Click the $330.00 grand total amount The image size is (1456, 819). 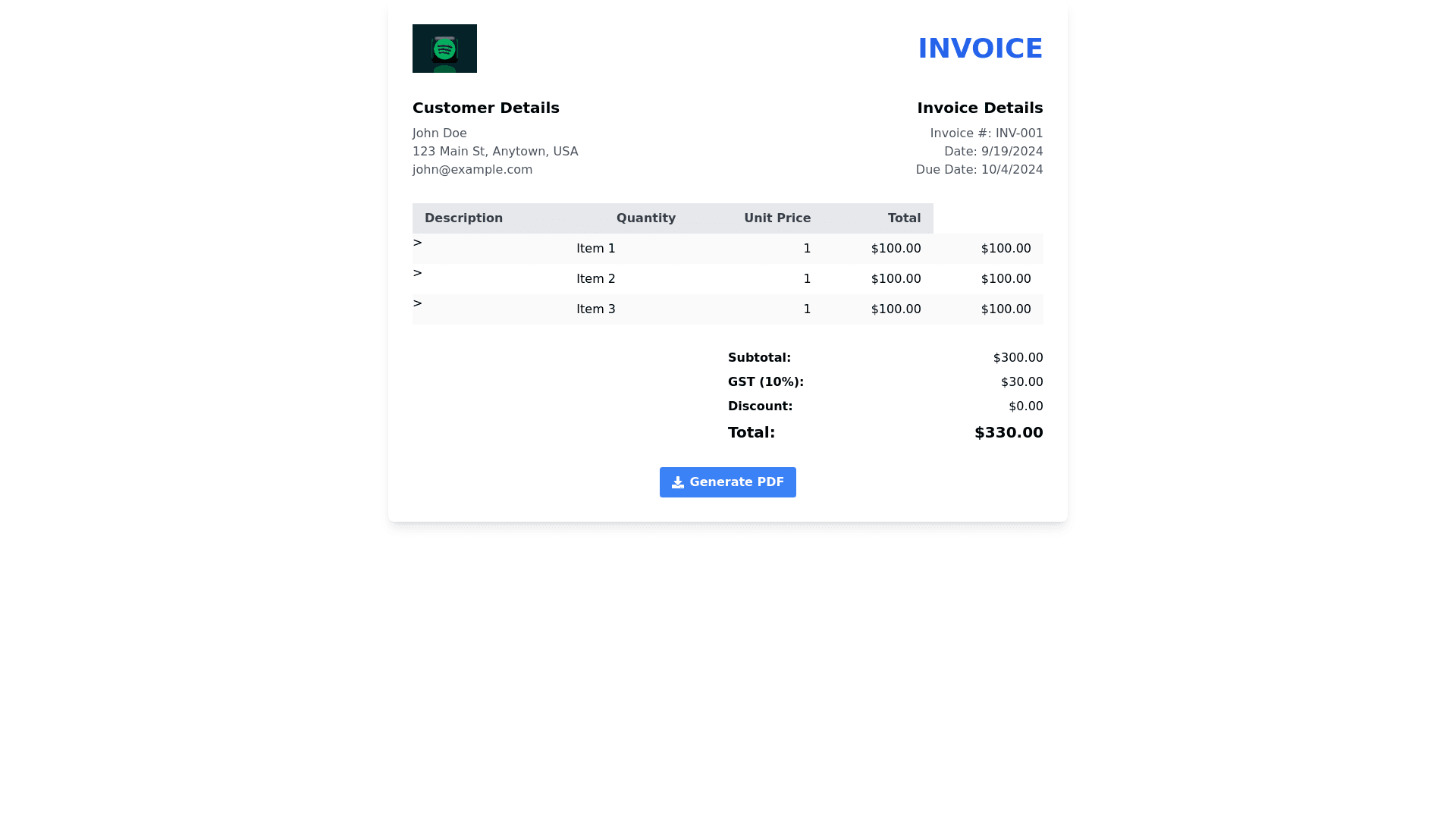pos(1008,432)
